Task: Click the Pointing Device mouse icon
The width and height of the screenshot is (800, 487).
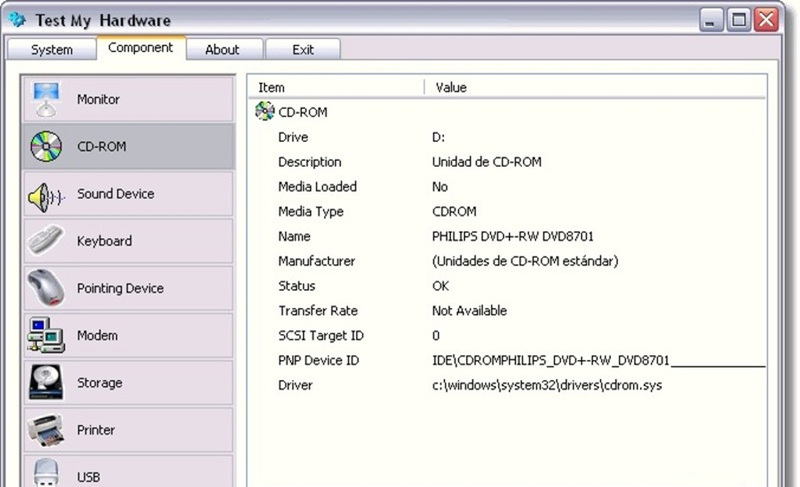Action: [x=46, y=288]
